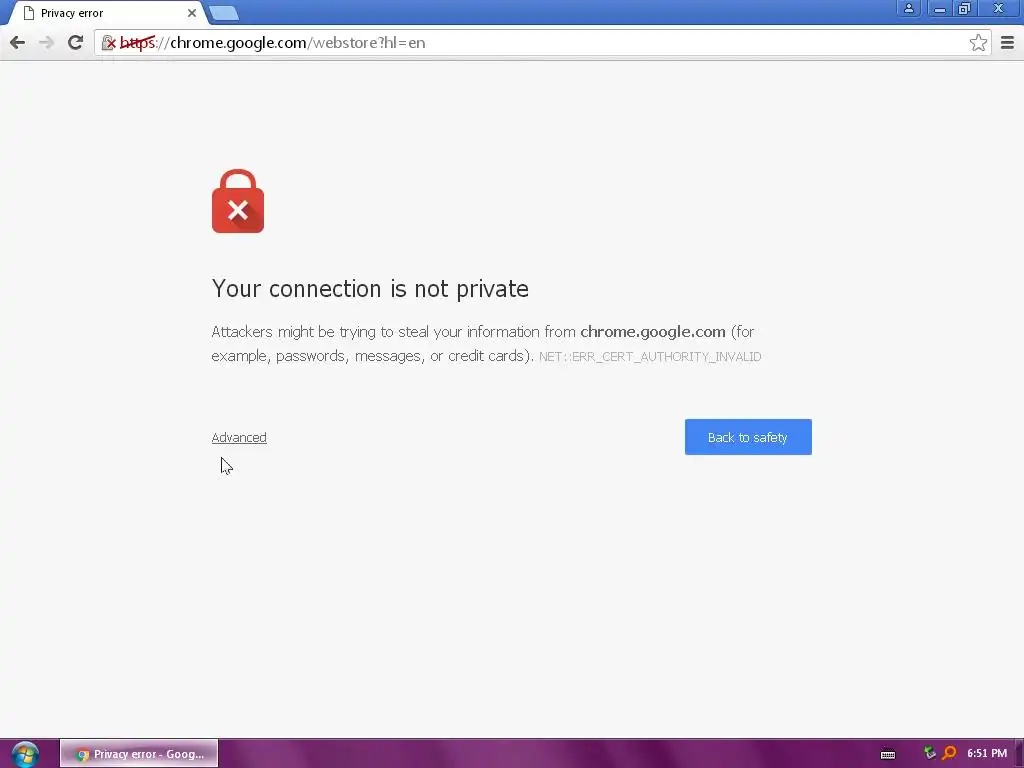Open a new tab
The image size is (1024, 768).
[224, 13]
